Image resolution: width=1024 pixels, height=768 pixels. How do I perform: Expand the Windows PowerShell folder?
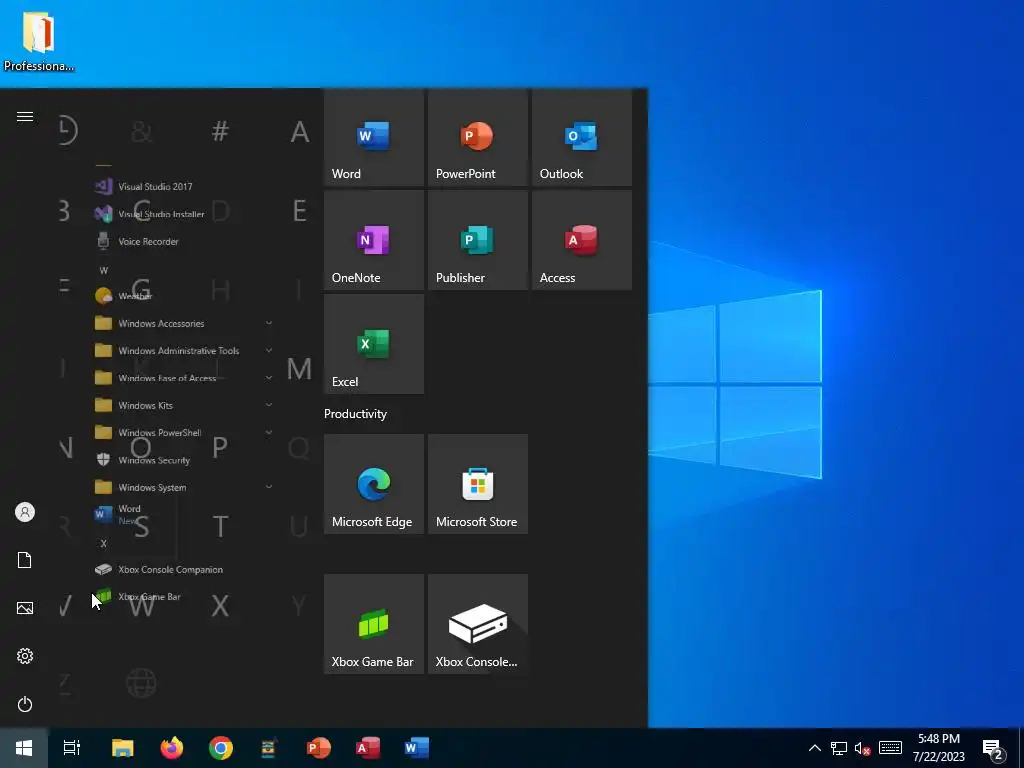point(183,433)
